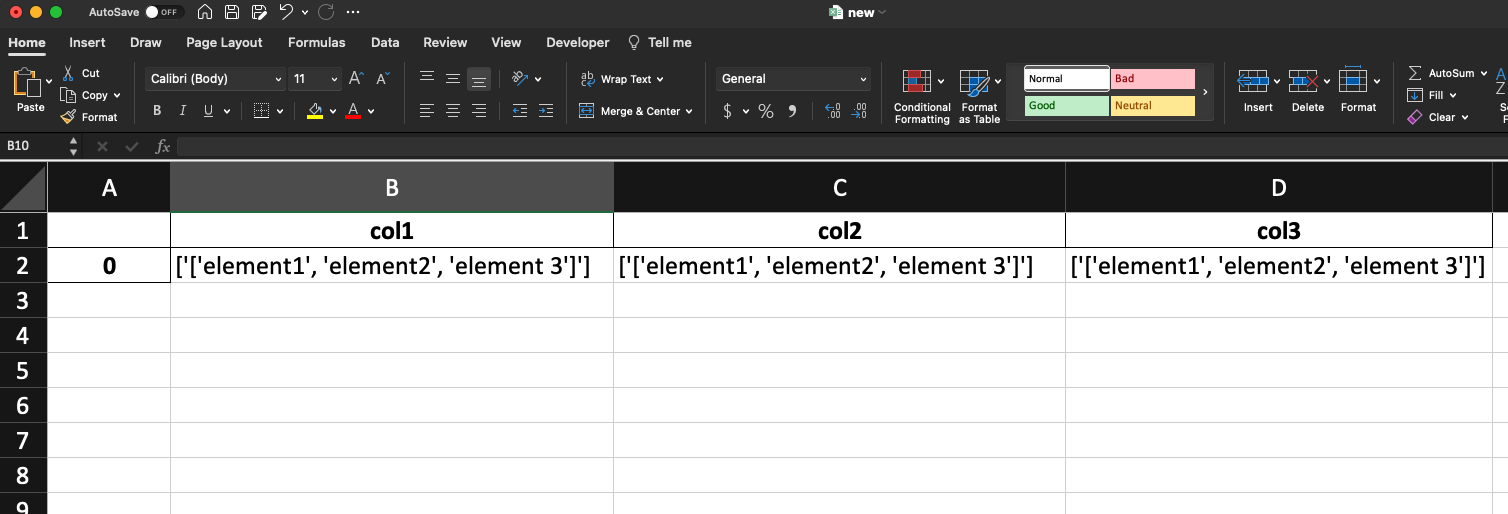Image resolution: width=1508 pixels, height=514 pixels.
Task: Toggle Italic formatting
Action: pos(183,111)
